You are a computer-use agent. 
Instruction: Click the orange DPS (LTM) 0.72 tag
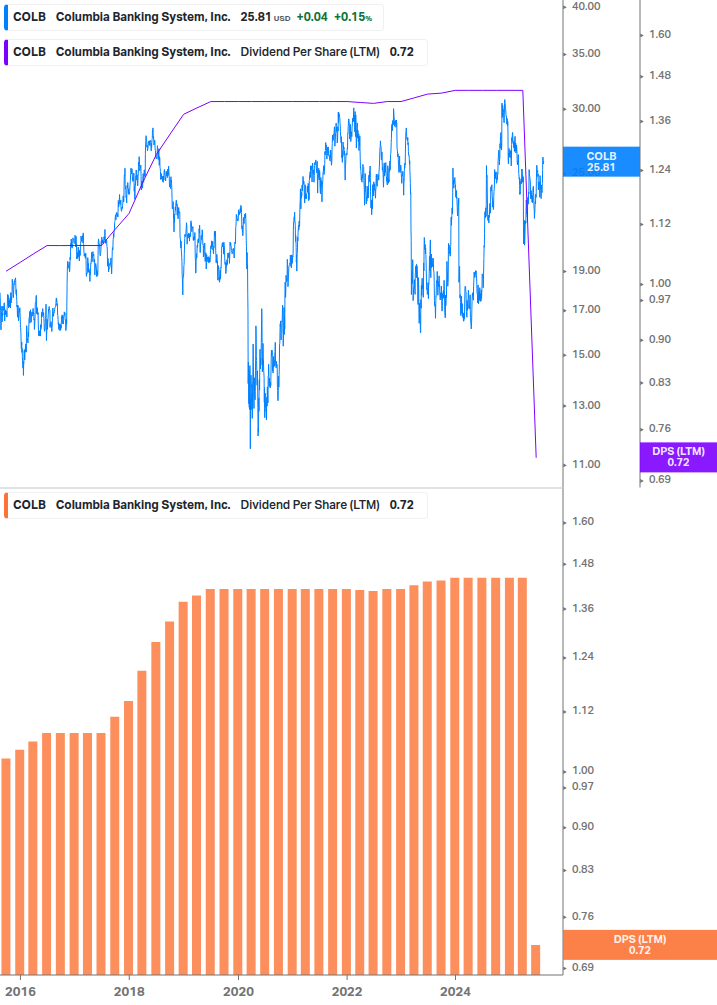click(639, 945)
